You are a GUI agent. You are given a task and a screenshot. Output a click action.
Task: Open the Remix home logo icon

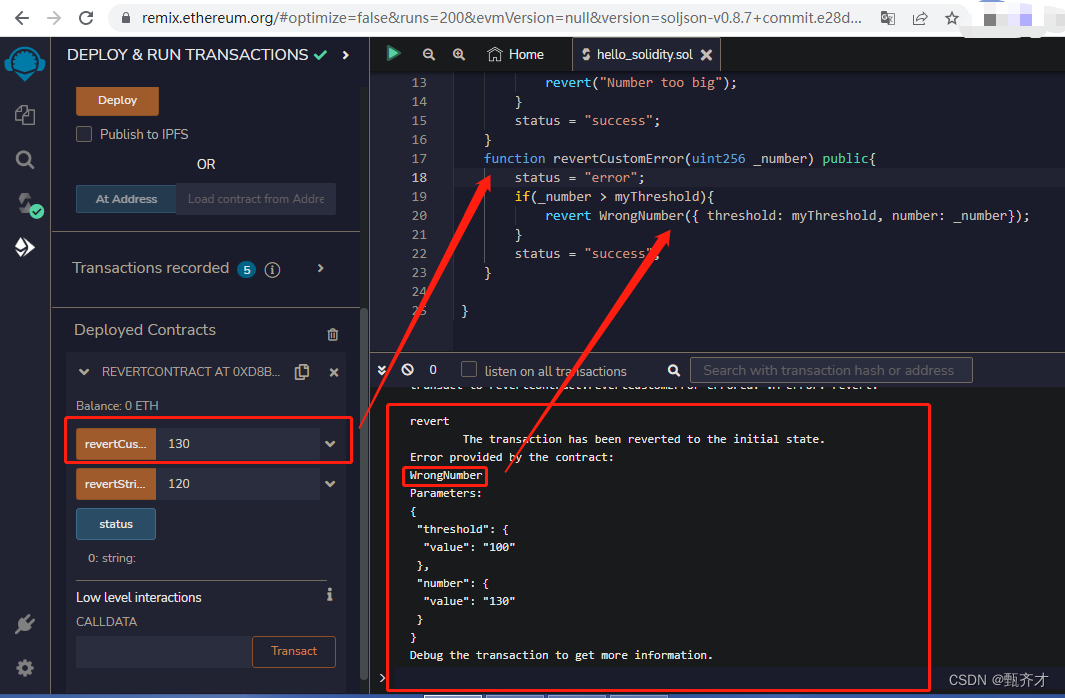point(24,64)
